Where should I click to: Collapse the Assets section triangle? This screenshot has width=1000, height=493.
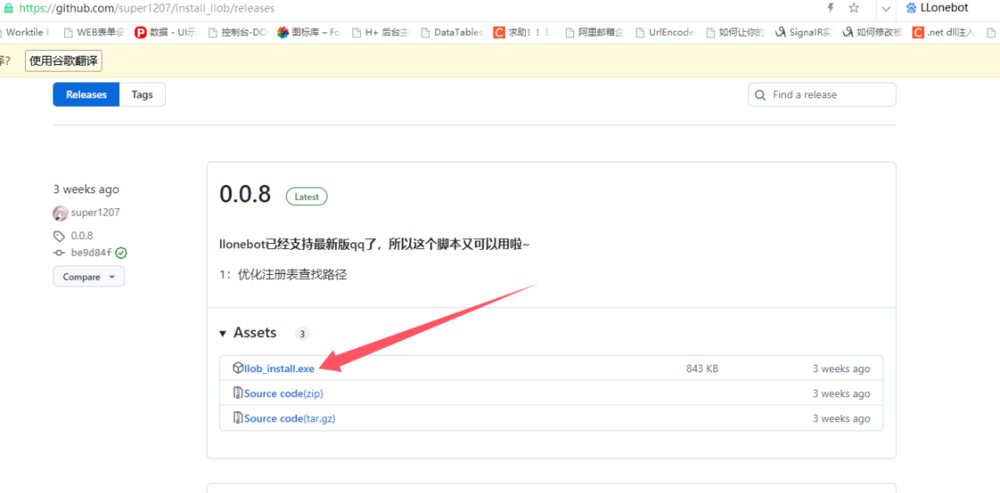coord(222,333)
